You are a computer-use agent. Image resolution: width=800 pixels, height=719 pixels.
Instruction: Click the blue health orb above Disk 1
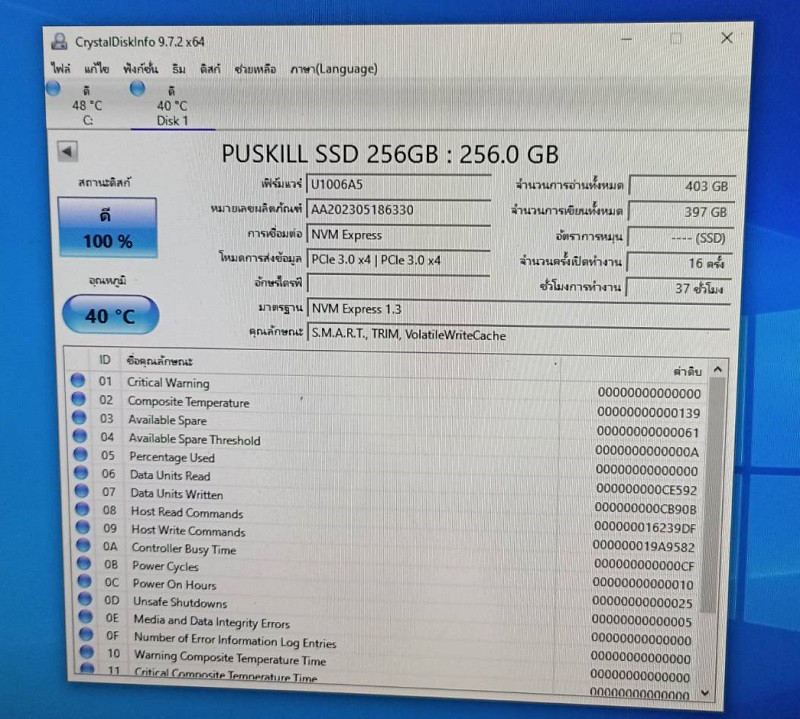pos(138,89)
